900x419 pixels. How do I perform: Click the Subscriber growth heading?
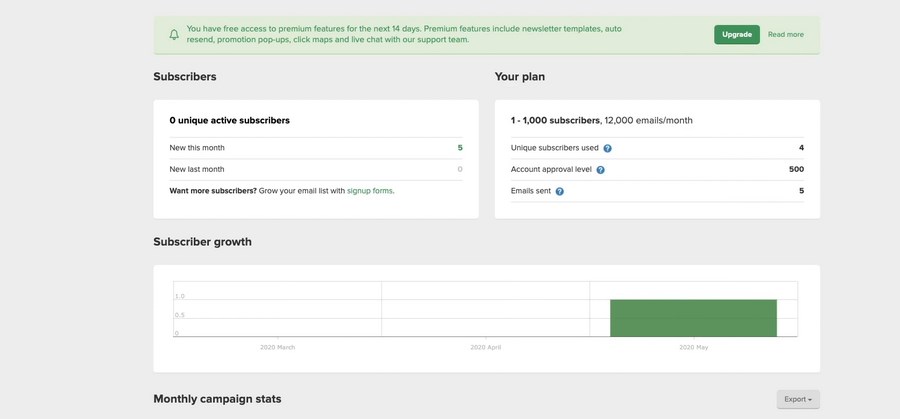pyautogui.click(x=202, y=241)
